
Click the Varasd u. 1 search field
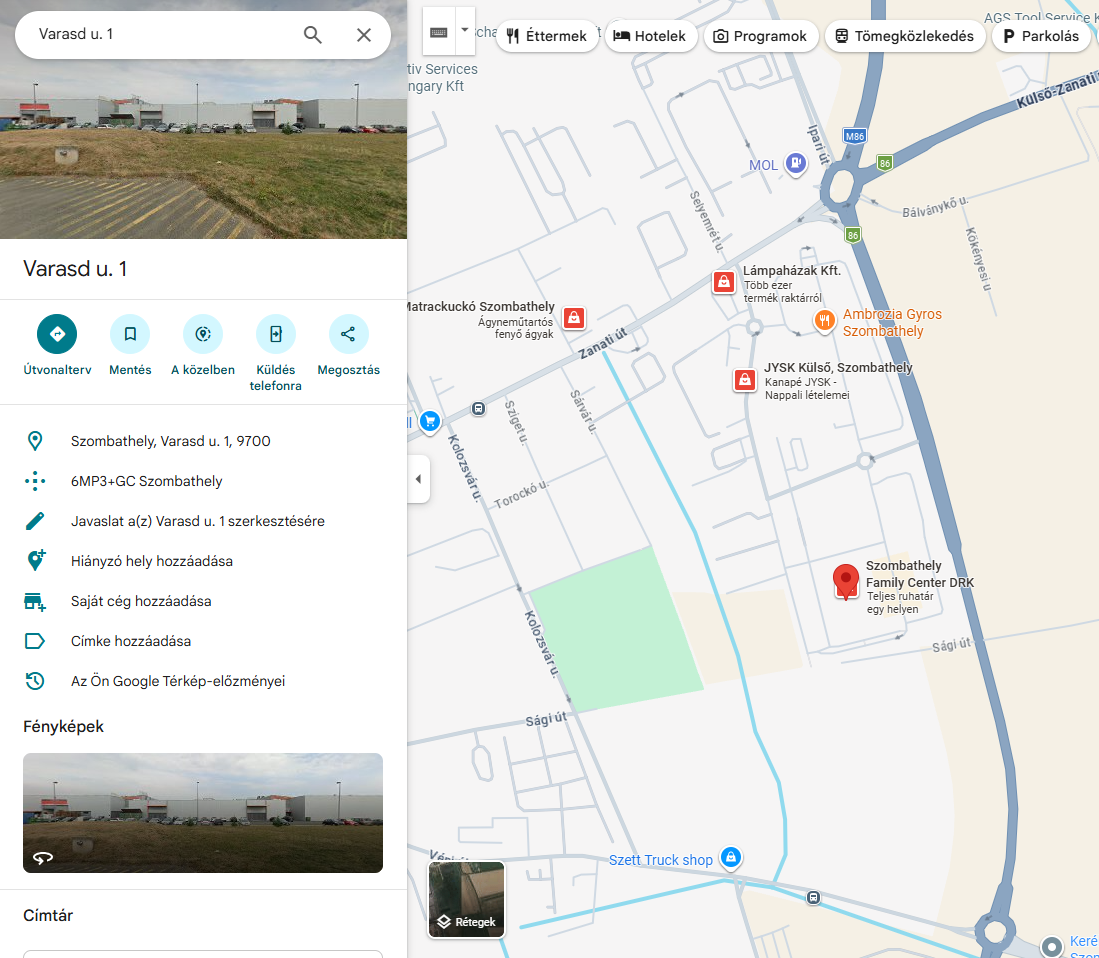(160, 34)
